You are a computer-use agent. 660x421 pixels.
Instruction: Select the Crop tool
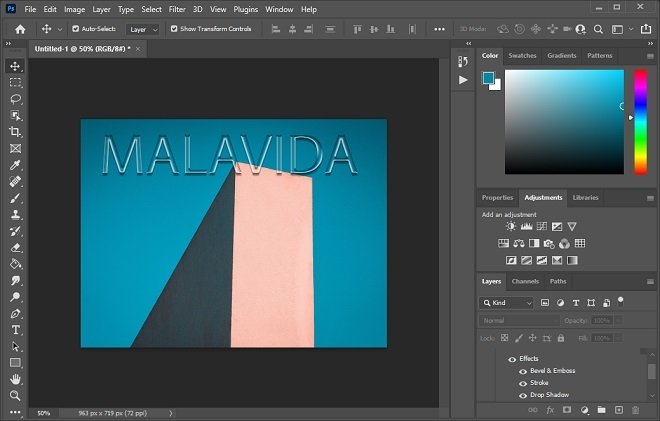[15, 132]
